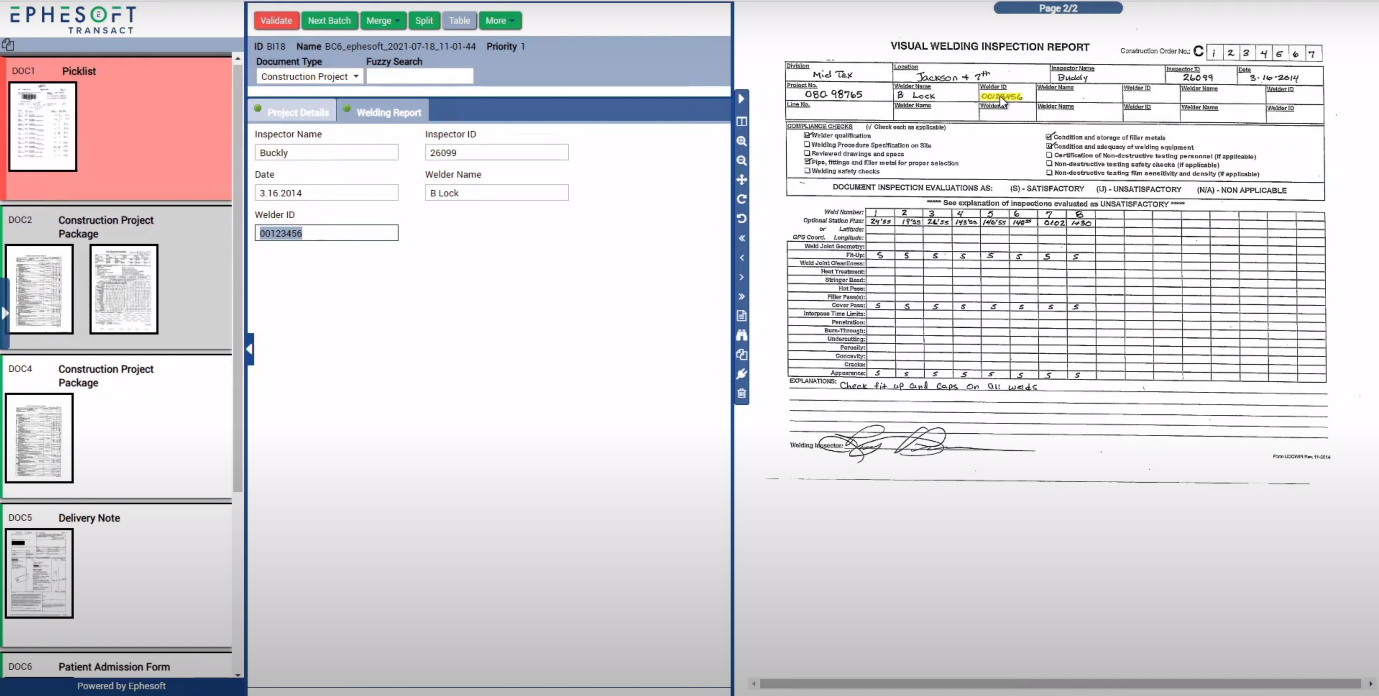Select DOC1 Picklist page thumbnail
The width and height of the screenshot is (1379, 696).
43,126
